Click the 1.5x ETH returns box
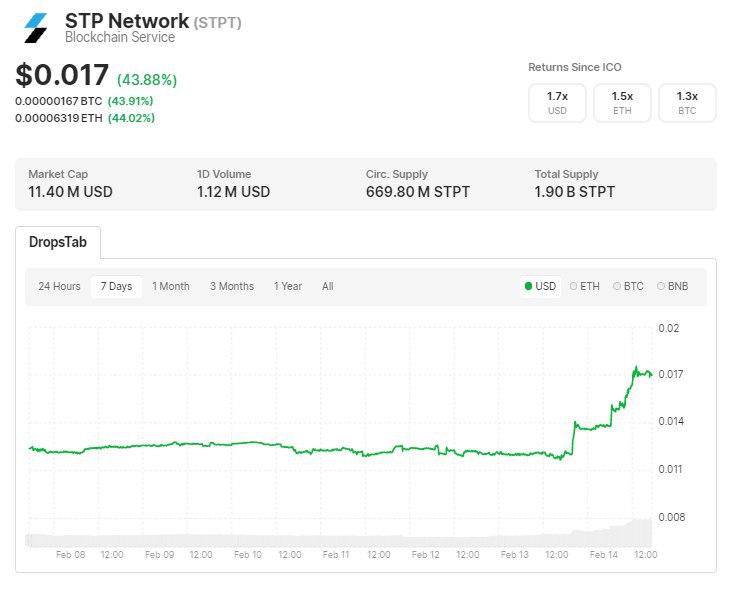The width and height of the screenshot is (733, 592). pyautogui.click(x=622, y=103)
